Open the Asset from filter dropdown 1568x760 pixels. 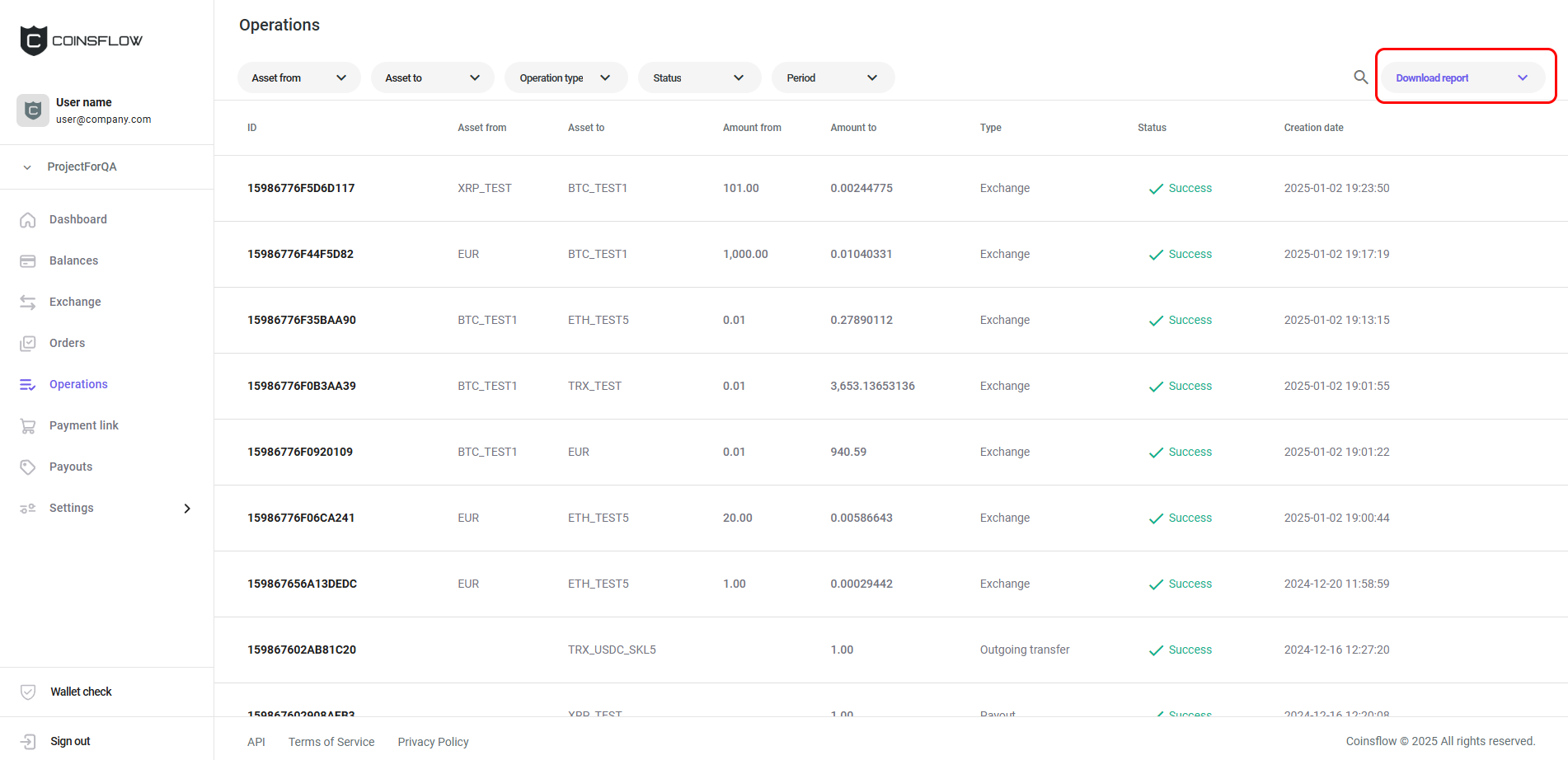[x=298, y=77]
